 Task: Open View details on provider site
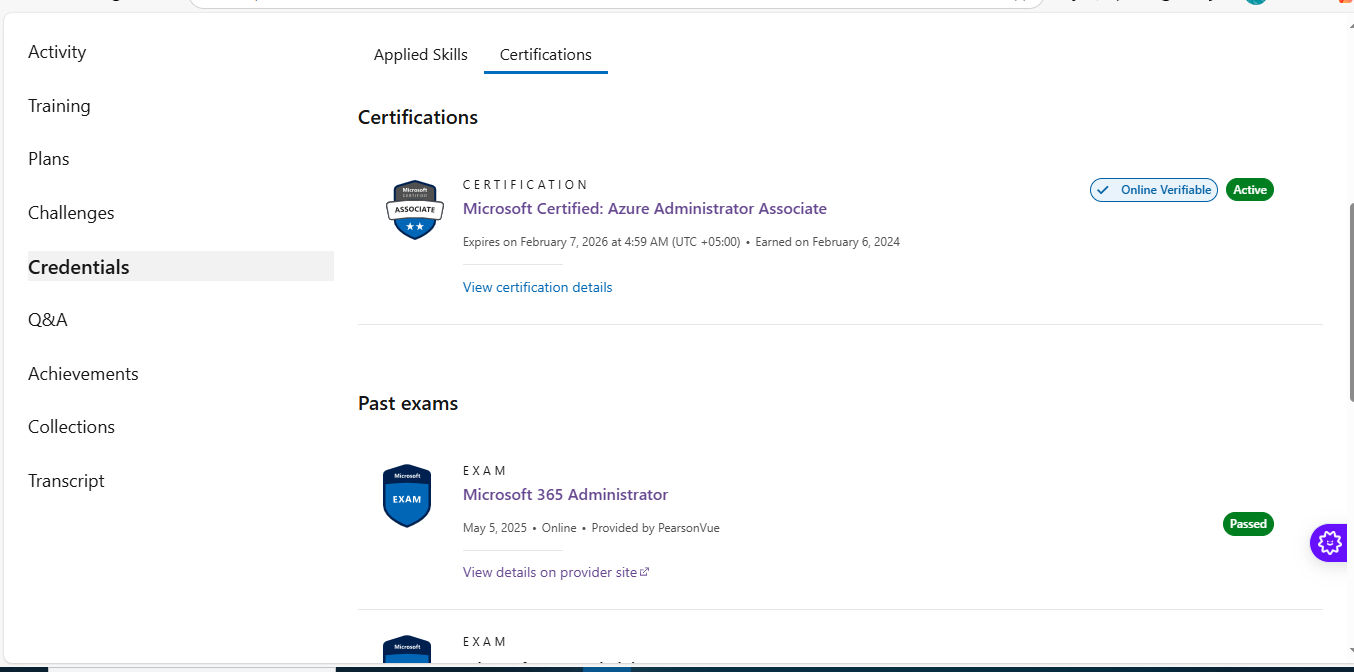pyautogui.click(x=549, y=572)
